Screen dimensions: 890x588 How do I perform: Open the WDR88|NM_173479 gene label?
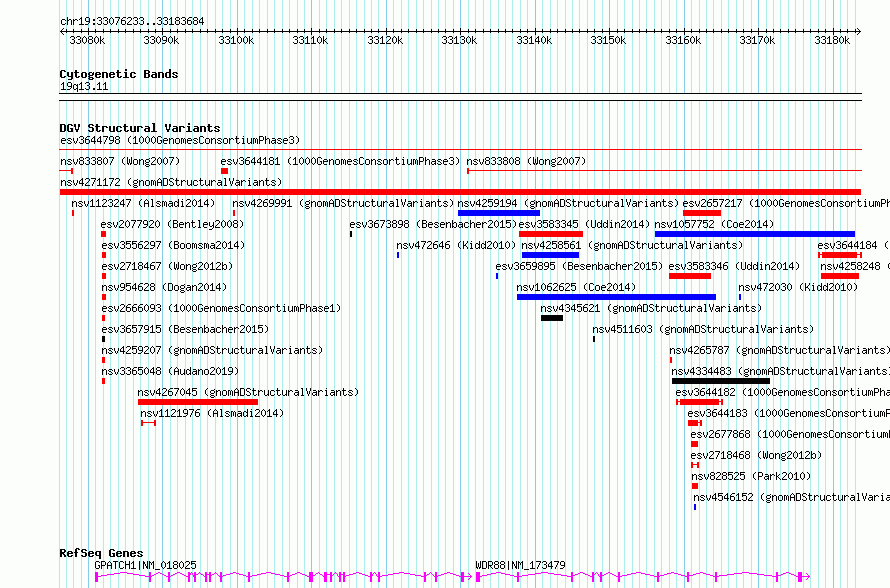pos(520,565)
